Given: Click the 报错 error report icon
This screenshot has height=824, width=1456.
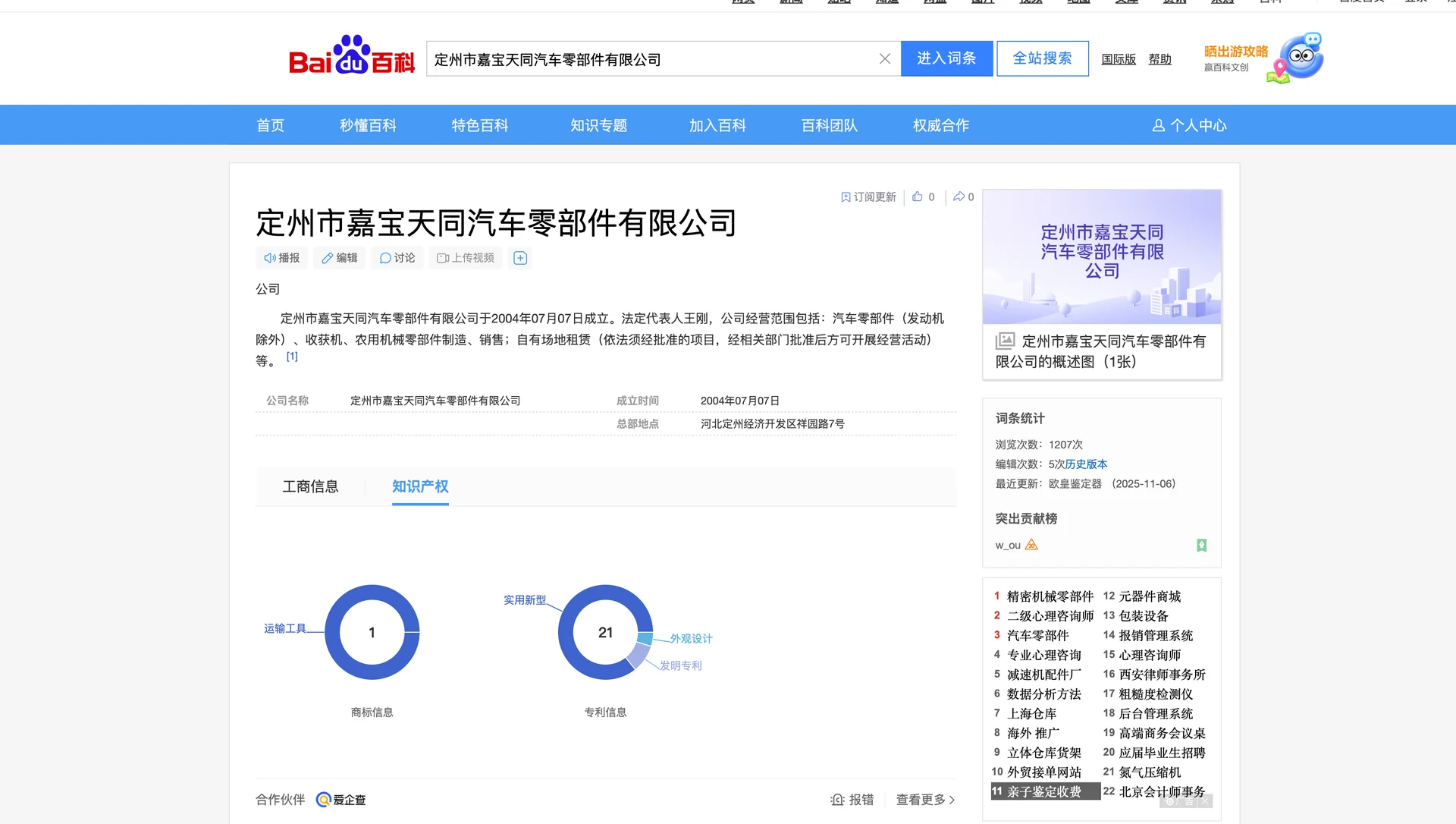Looking at the screenshot, I should 837,800.
